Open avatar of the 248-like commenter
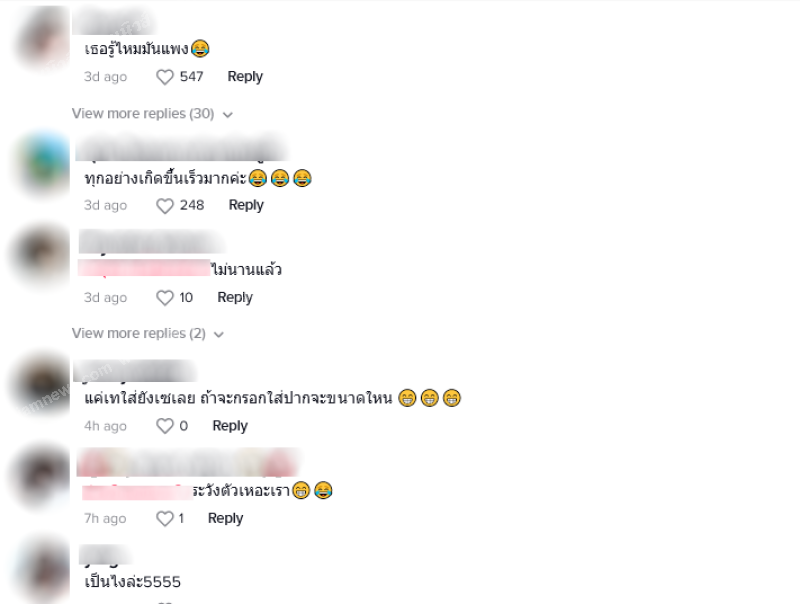Viewport: 800px width, 604px height. coord(44,163)
